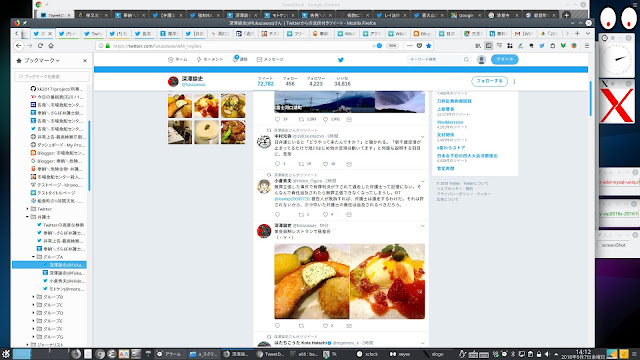Open new tab in the Chrome window behind

(567, 15)
